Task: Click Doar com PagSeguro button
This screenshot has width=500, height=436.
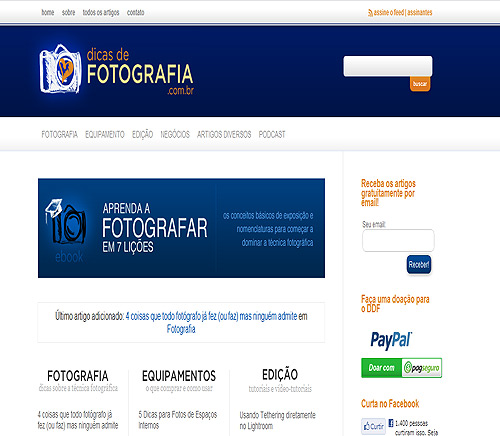Action: [402, 368]
